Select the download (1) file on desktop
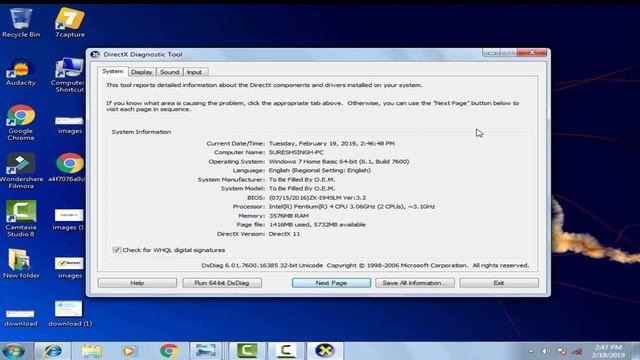 pos(70,314)
